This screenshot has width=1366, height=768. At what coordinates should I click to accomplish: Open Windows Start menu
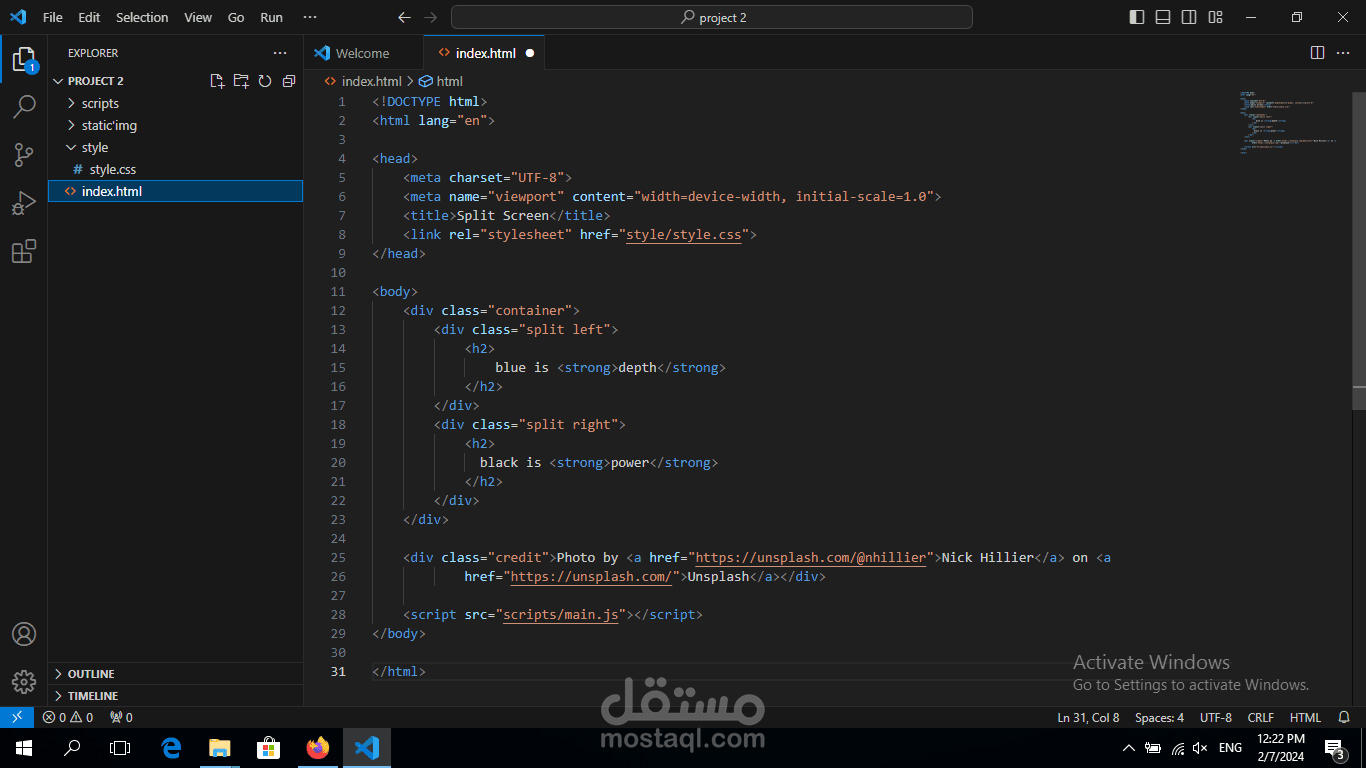[x=24, y=748]
